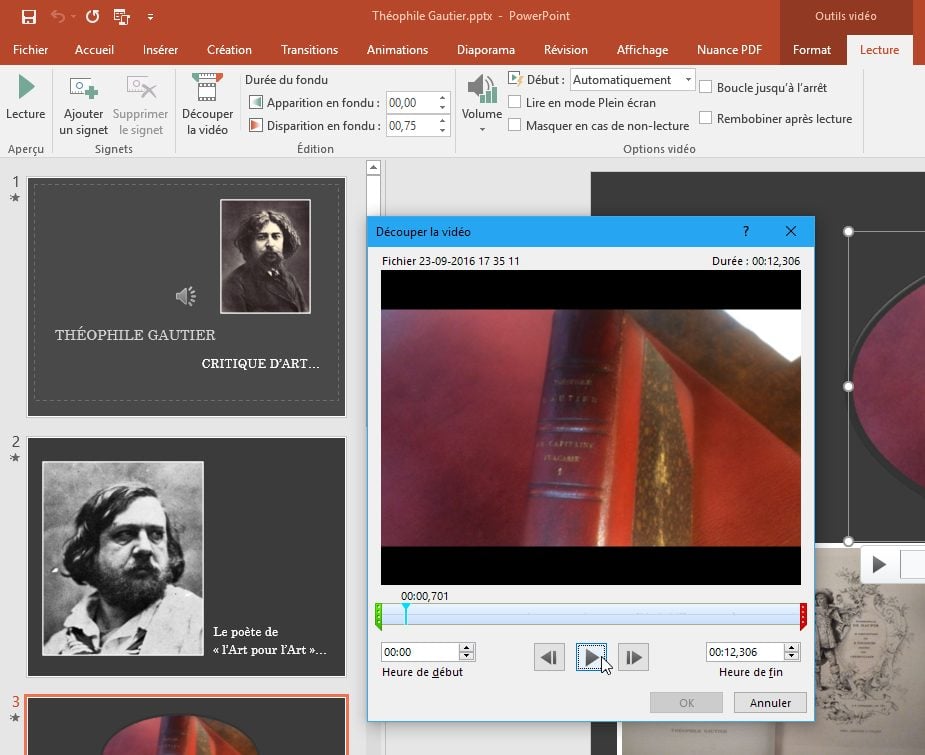Open the Transitions ribbon tab
This screenshot has height=755, width=925.
pos(309,50)
